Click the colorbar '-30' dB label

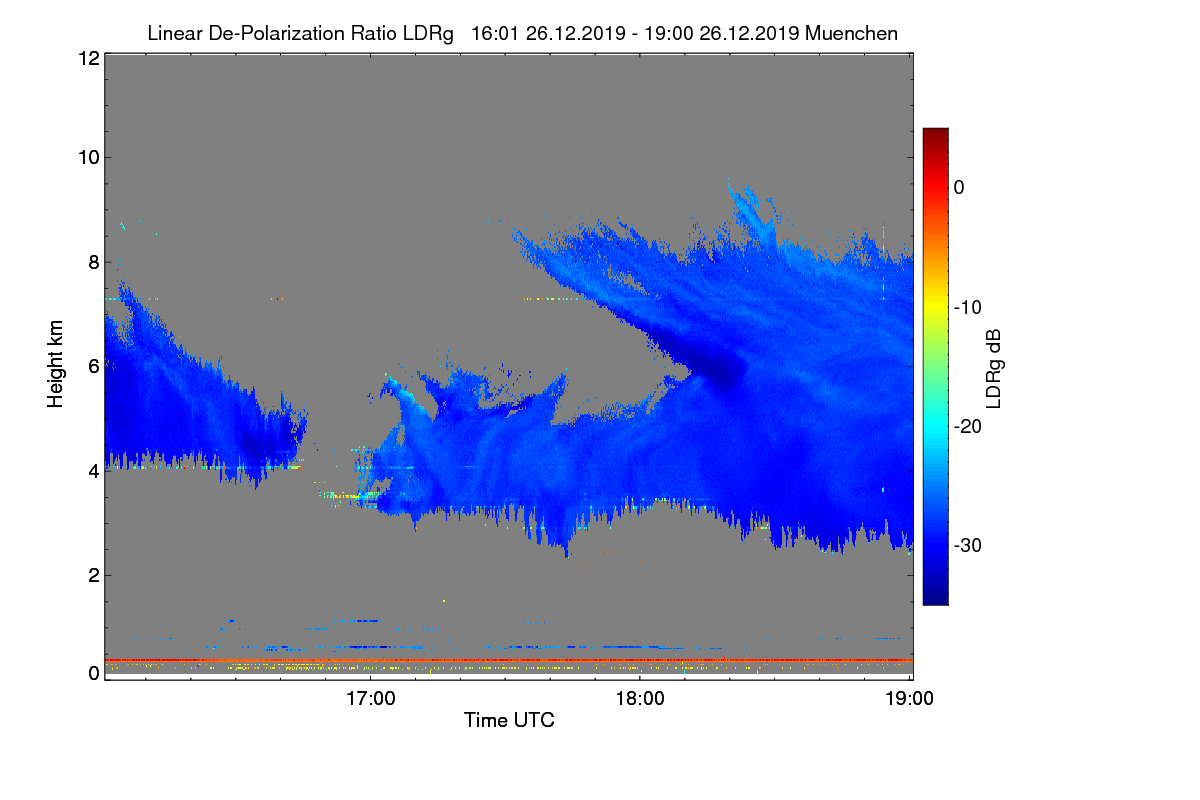click(970, 546)
